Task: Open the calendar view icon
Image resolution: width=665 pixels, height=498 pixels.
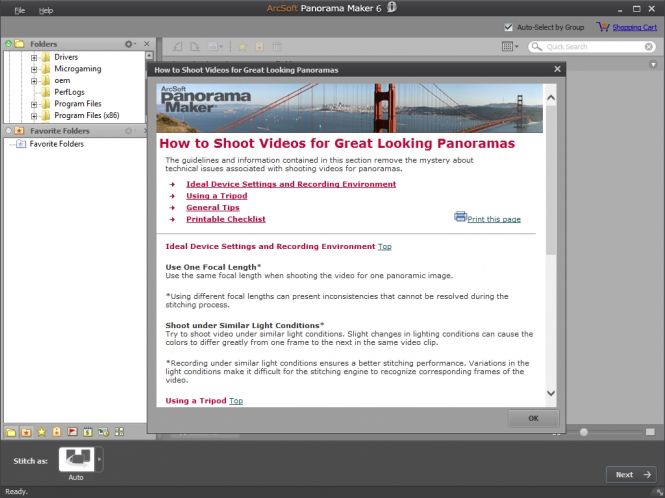Action: [x=88, y=432]
